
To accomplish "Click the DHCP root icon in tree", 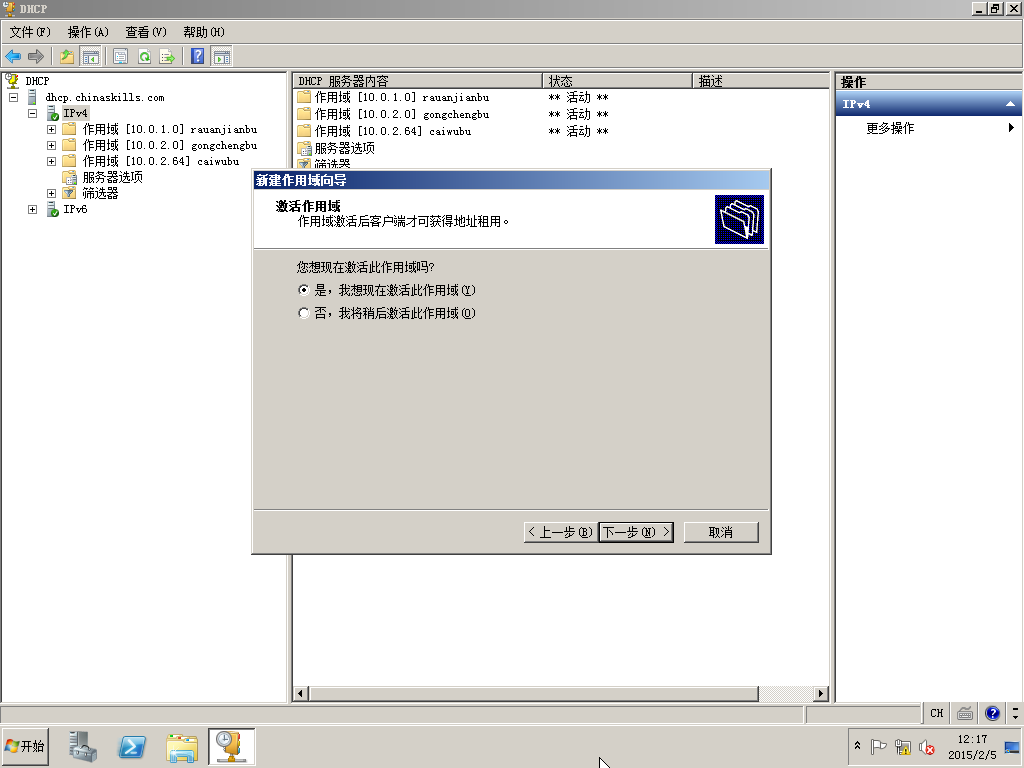I will [12, 81].
